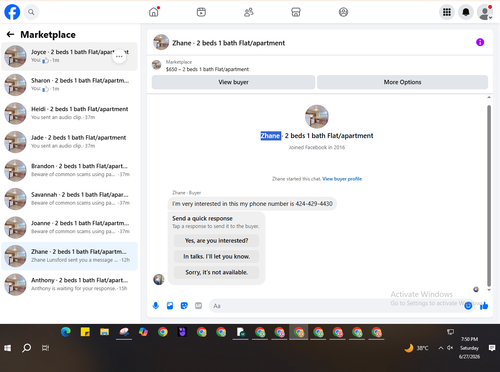Screen dimensions: 500x372
Task: Click the large listing photo above Zhane title
Action: (x=317, y=117)
